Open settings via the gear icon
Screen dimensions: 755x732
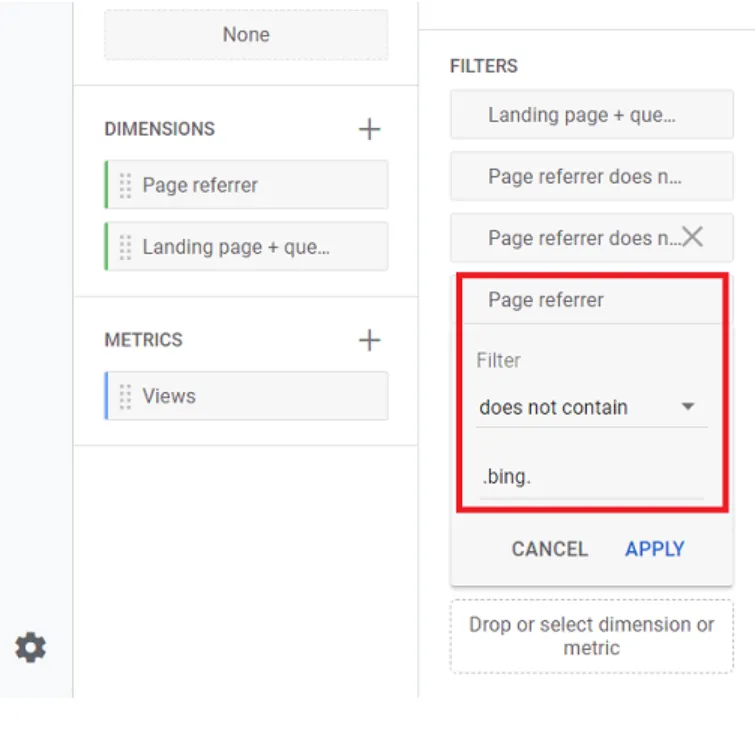point(30,648)
